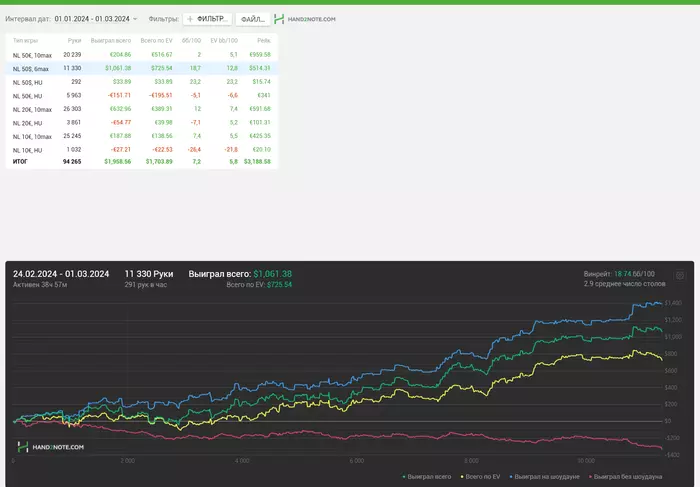700x487 pixels.
Task: Click the -€27.21 loss cell
Action: coord(121,150)
